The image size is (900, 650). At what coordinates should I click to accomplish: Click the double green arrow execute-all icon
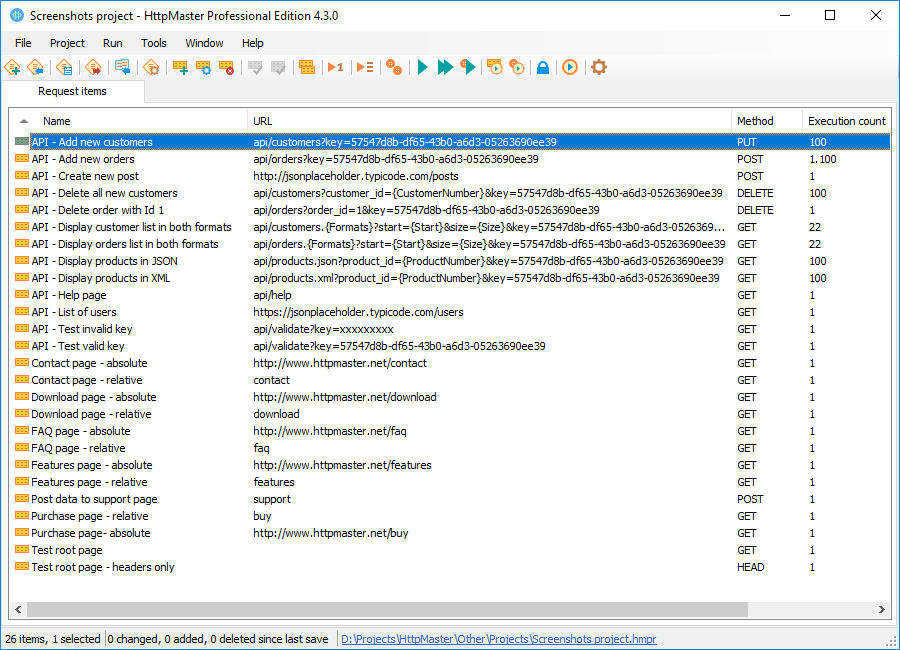pos(445,67)
